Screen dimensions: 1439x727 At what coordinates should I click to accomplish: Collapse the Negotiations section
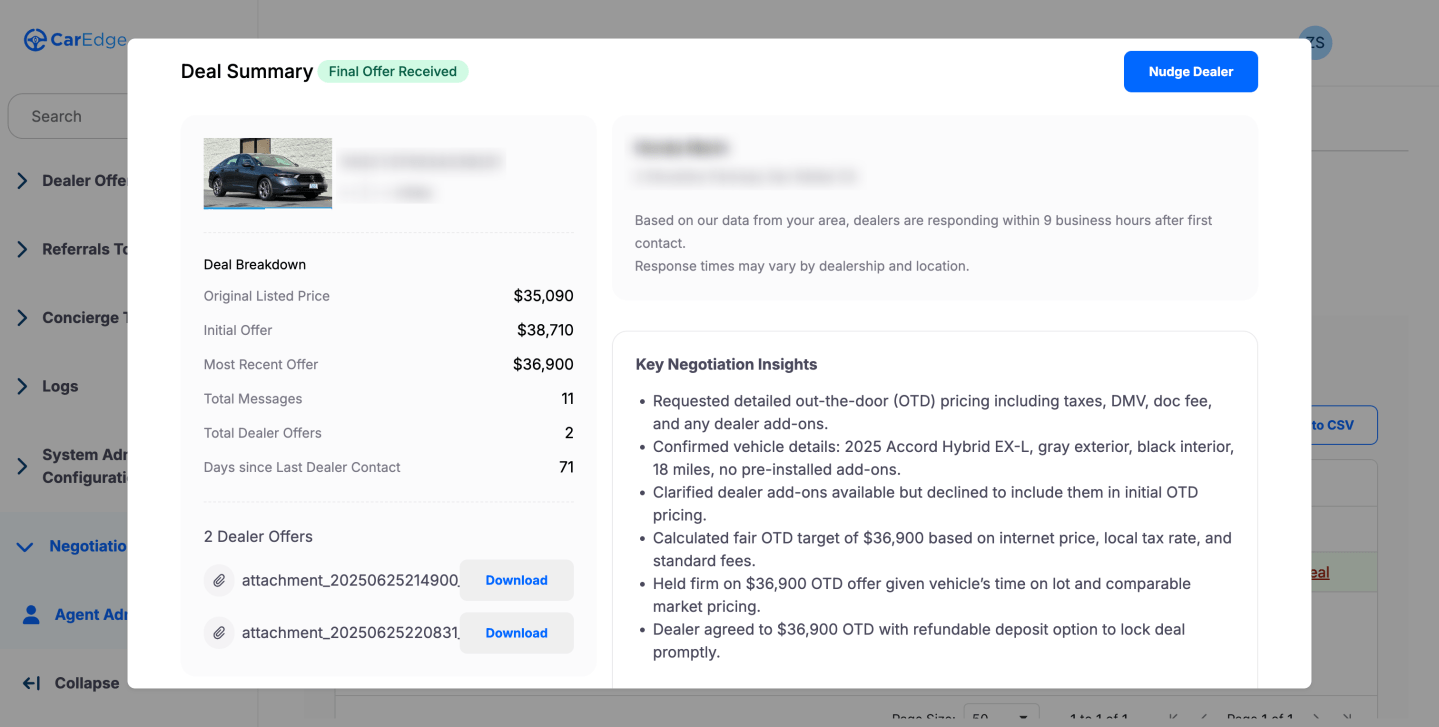(23, 546)
